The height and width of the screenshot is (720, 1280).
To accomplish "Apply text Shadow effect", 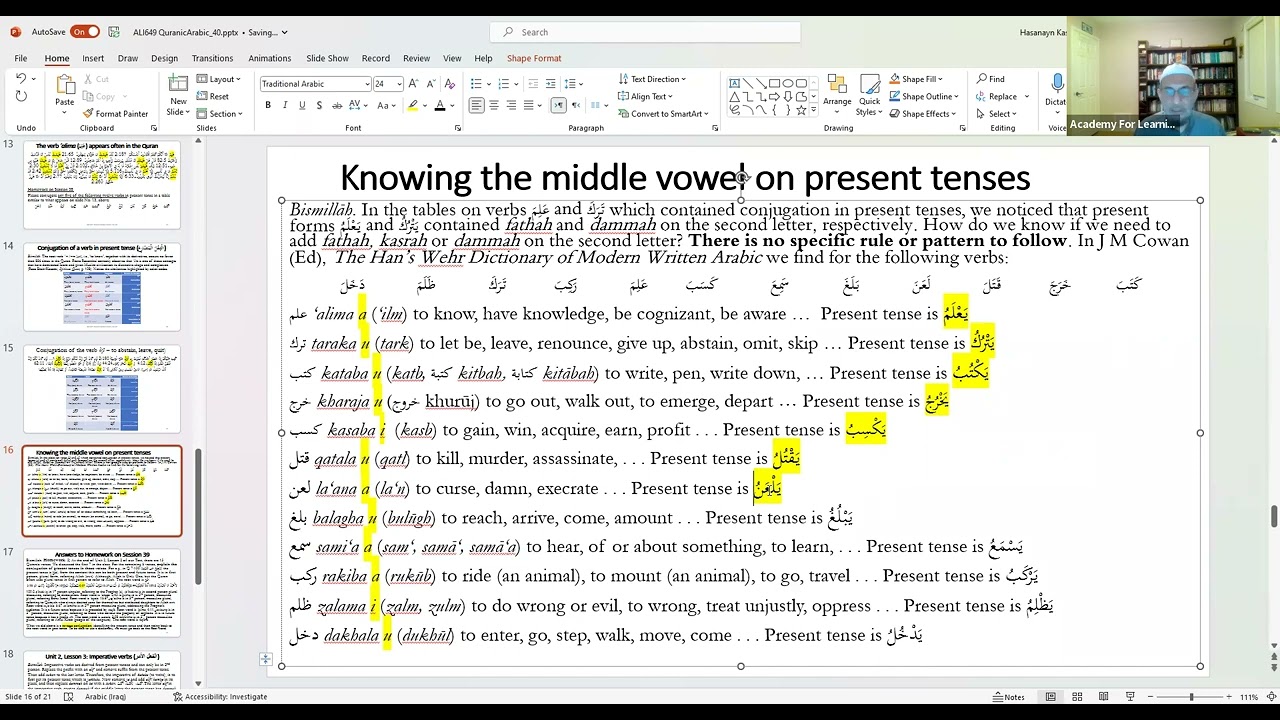I will (x=318, y=105).
